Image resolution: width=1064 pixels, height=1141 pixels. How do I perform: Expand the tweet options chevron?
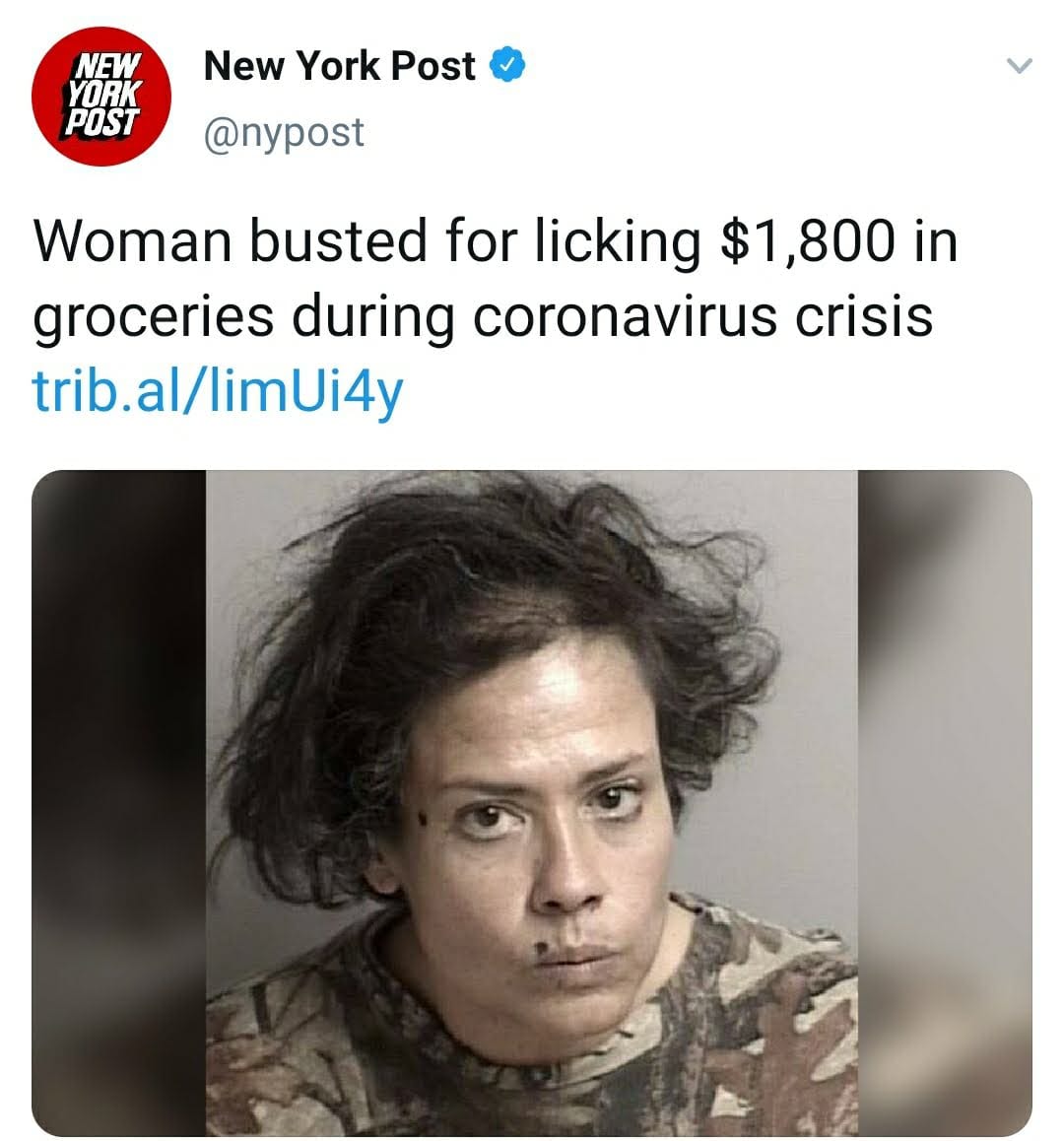click(x=1019, y=66)
